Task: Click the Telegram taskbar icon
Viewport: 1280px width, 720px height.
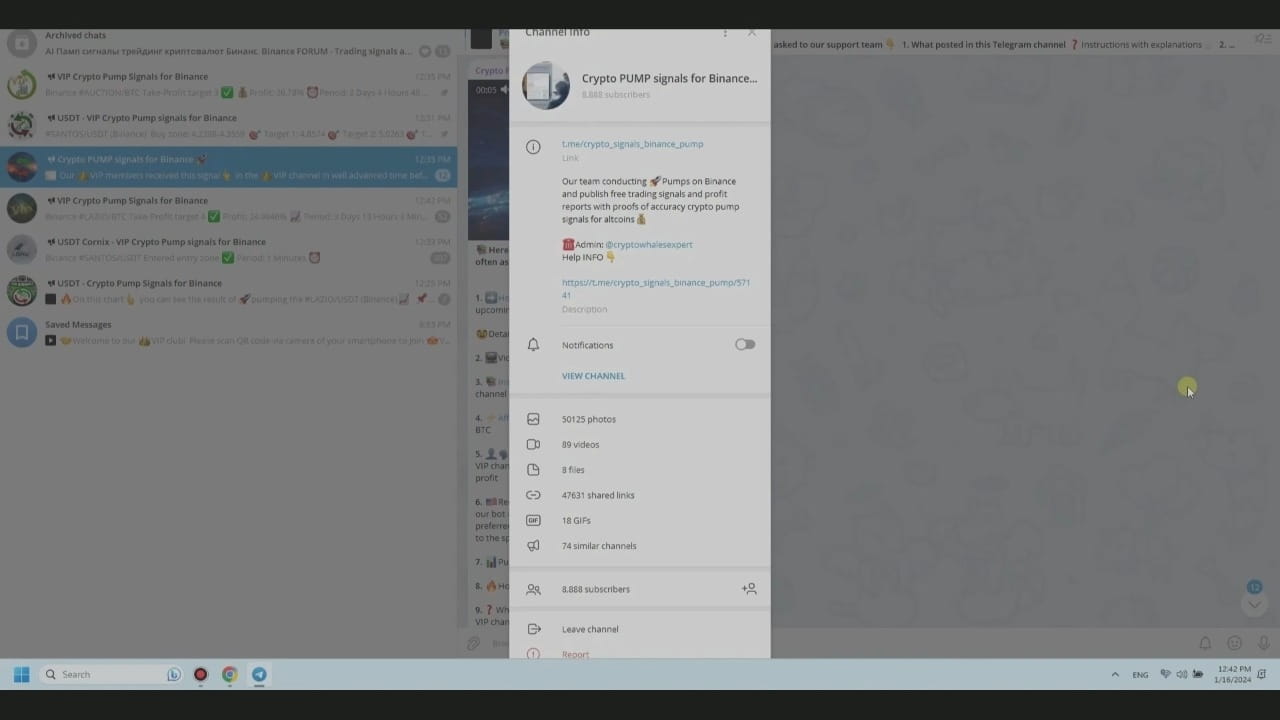Action: tap(259, 674)
